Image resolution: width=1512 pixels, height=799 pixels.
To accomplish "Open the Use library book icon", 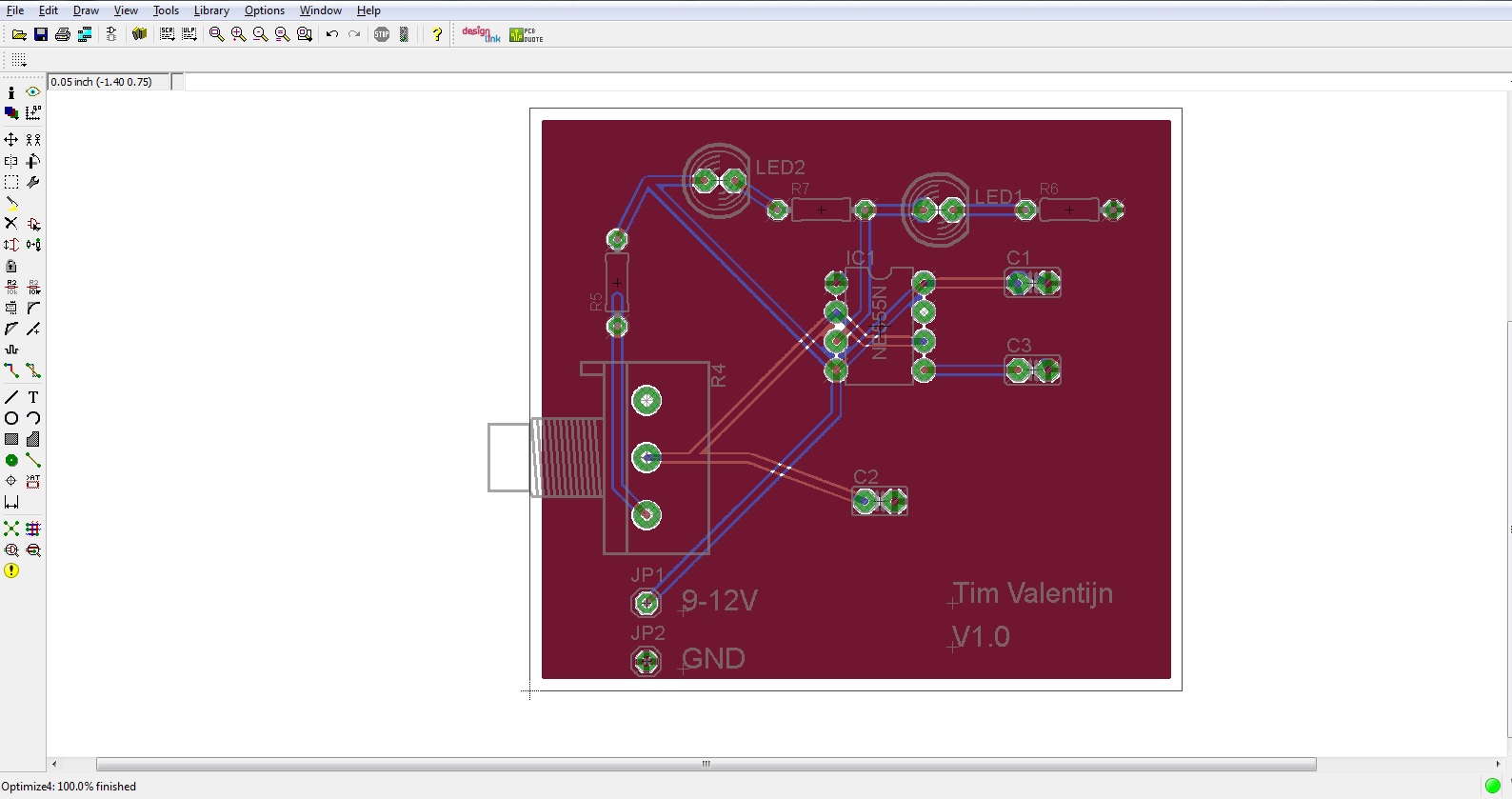I will (139, 34).
